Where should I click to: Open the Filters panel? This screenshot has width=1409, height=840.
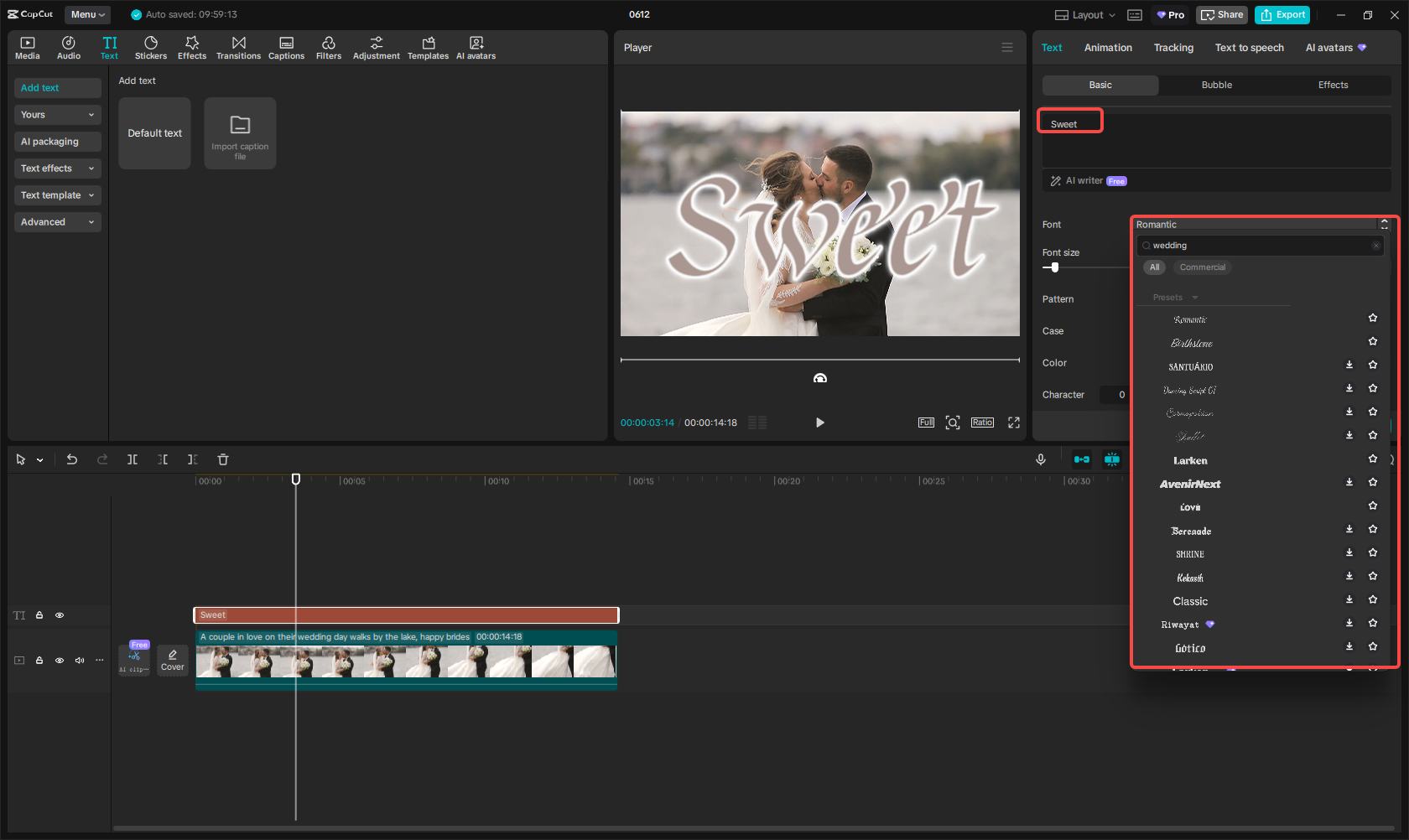[x=328, y=48]
